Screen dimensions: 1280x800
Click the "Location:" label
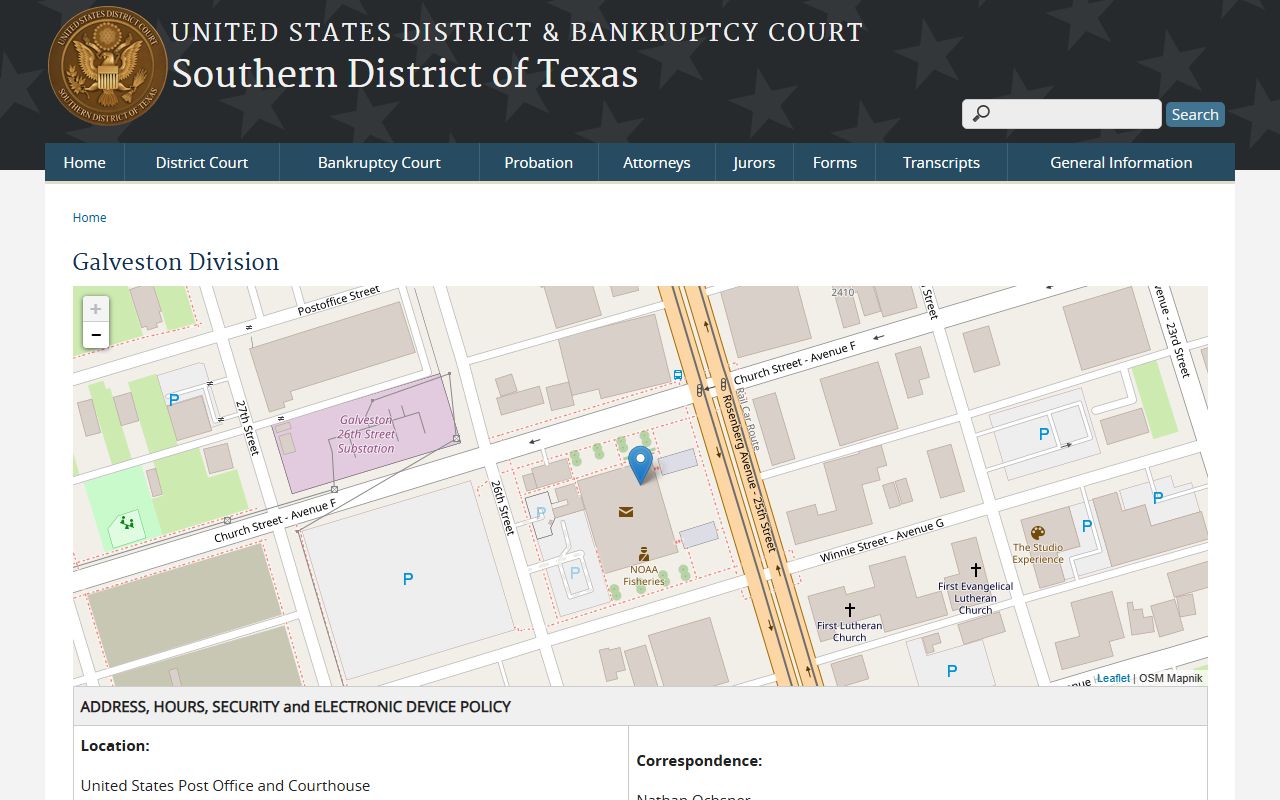point(115,746)
